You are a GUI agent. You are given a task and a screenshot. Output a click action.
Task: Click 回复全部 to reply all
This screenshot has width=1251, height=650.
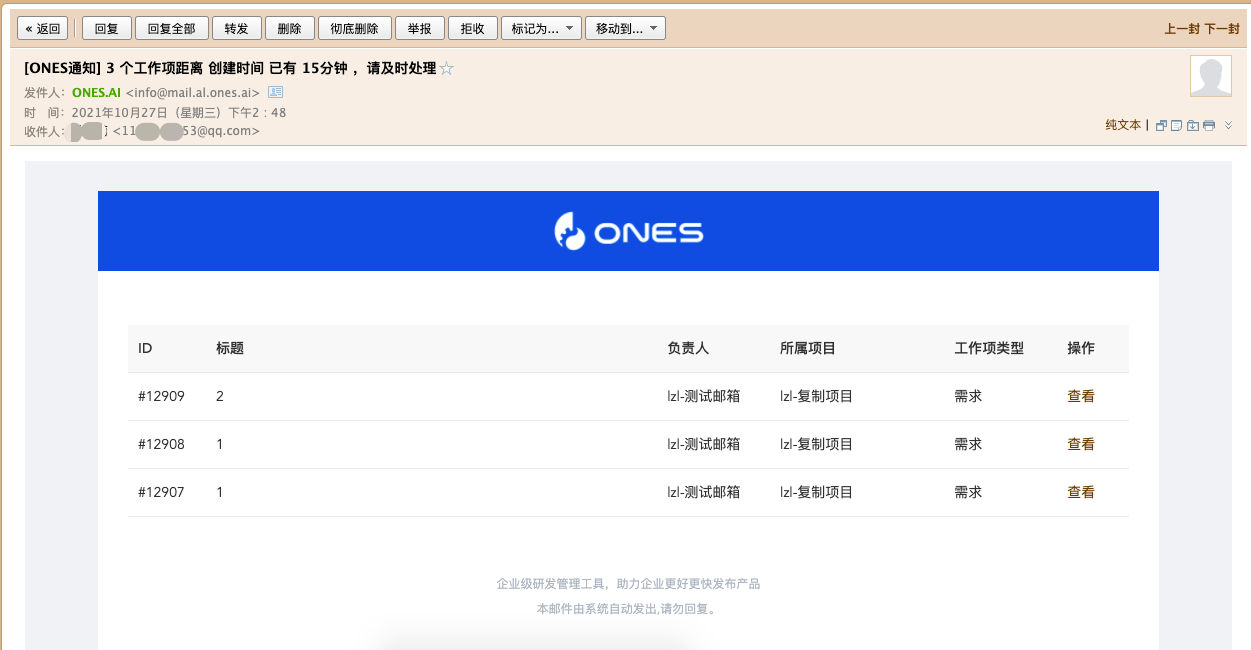[x=172, y=29]
